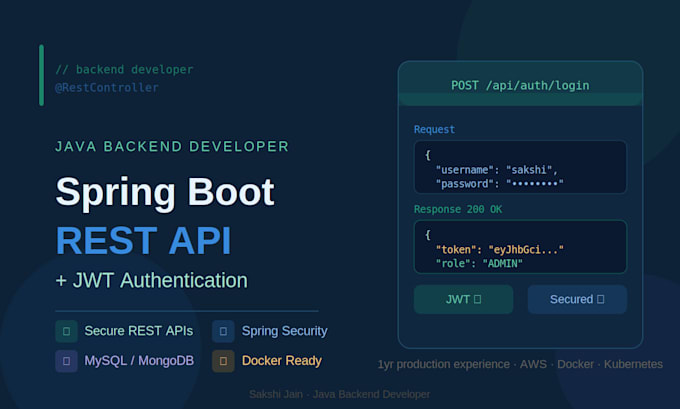Image resolution: width=680 pixels, height=409 pixels.
Task: Click the icon beside MySQL / MongoDB
Action: 66,361
